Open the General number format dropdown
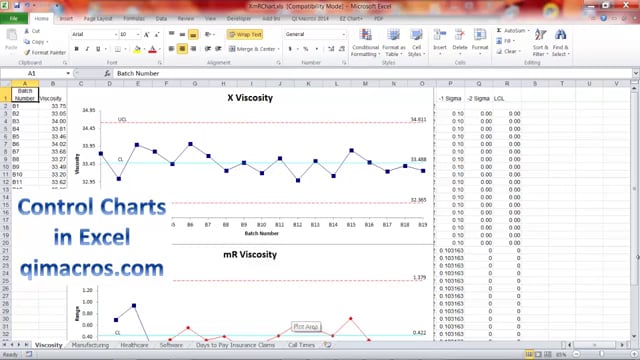The height and width of the screenshot is (360, 640). [343, 35]
